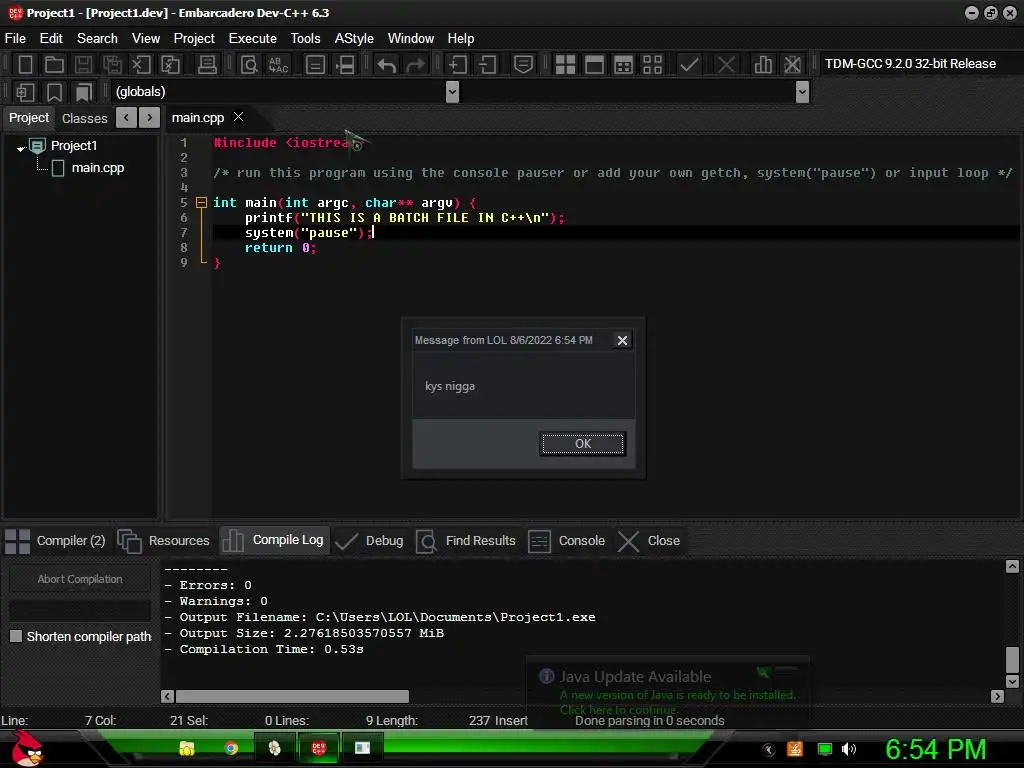Image resolution: width=1024 pixels, height=768 pixels.
Task: Close the bottom panel via Close tab
Action: point(649,541)
